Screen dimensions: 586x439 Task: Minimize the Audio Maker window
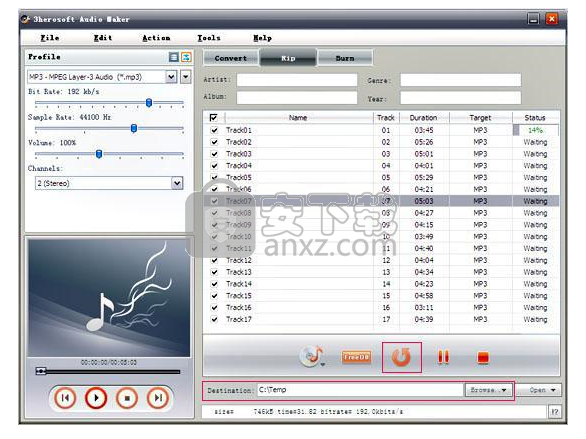click(x=533, y=19)
